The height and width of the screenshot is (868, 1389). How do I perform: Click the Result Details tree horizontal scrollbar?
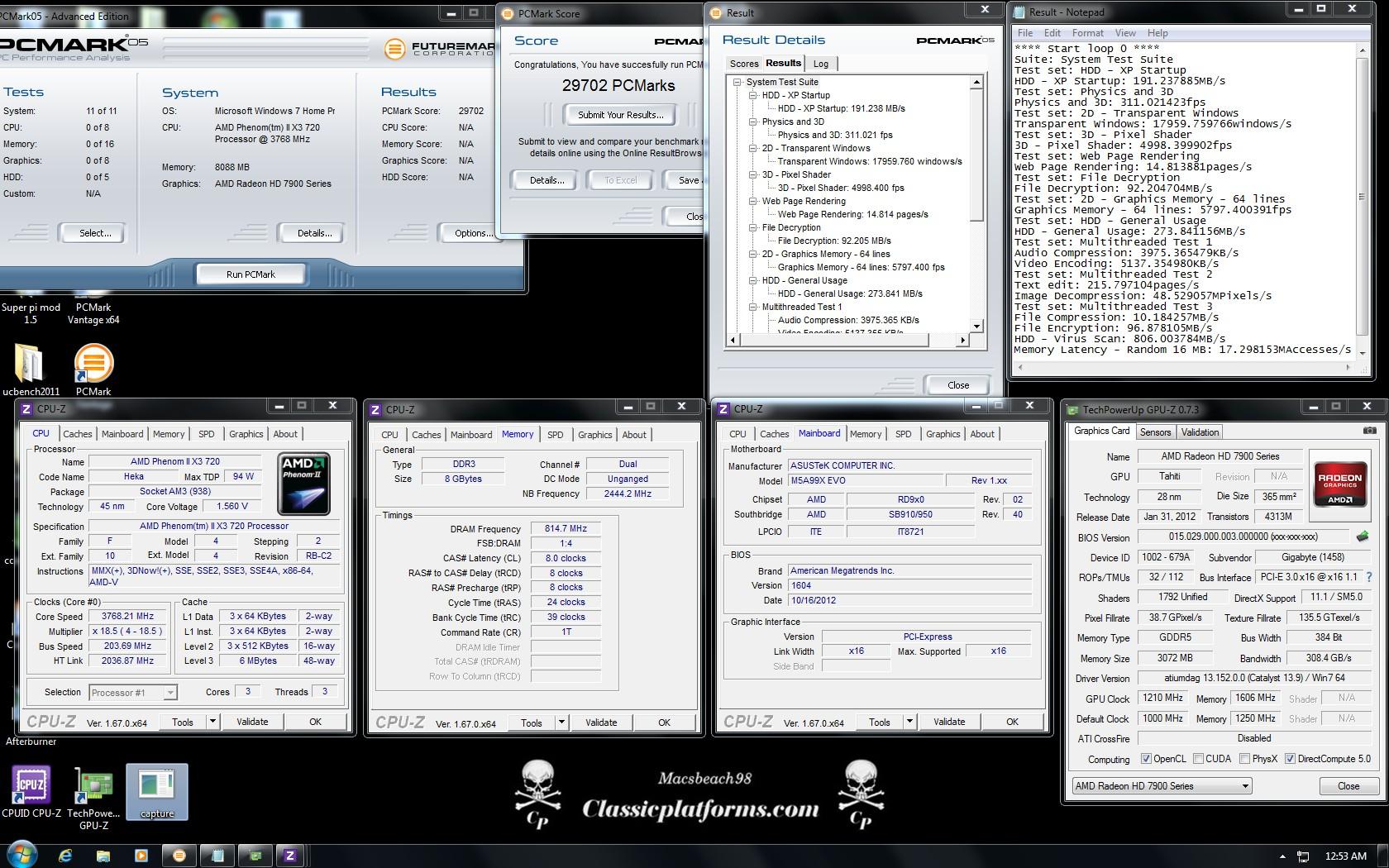point(847,340)
